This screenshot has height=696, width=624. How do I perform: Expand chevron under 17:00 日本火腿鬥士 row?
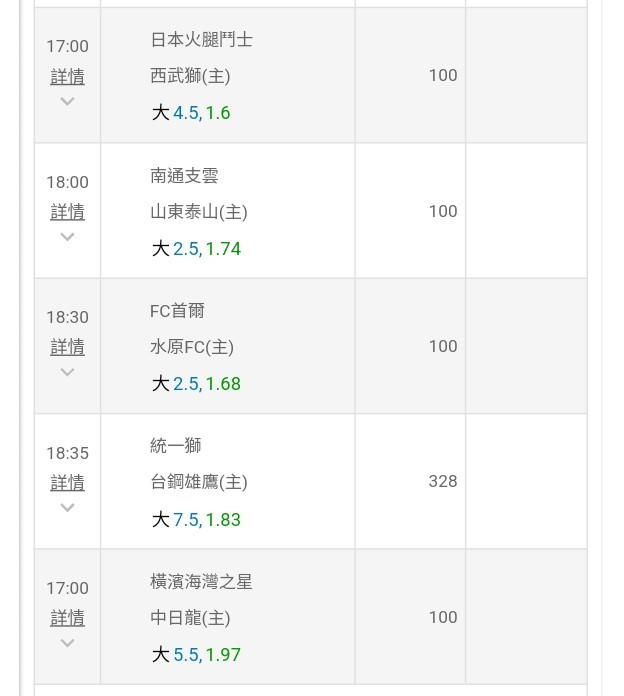[67, 102]
